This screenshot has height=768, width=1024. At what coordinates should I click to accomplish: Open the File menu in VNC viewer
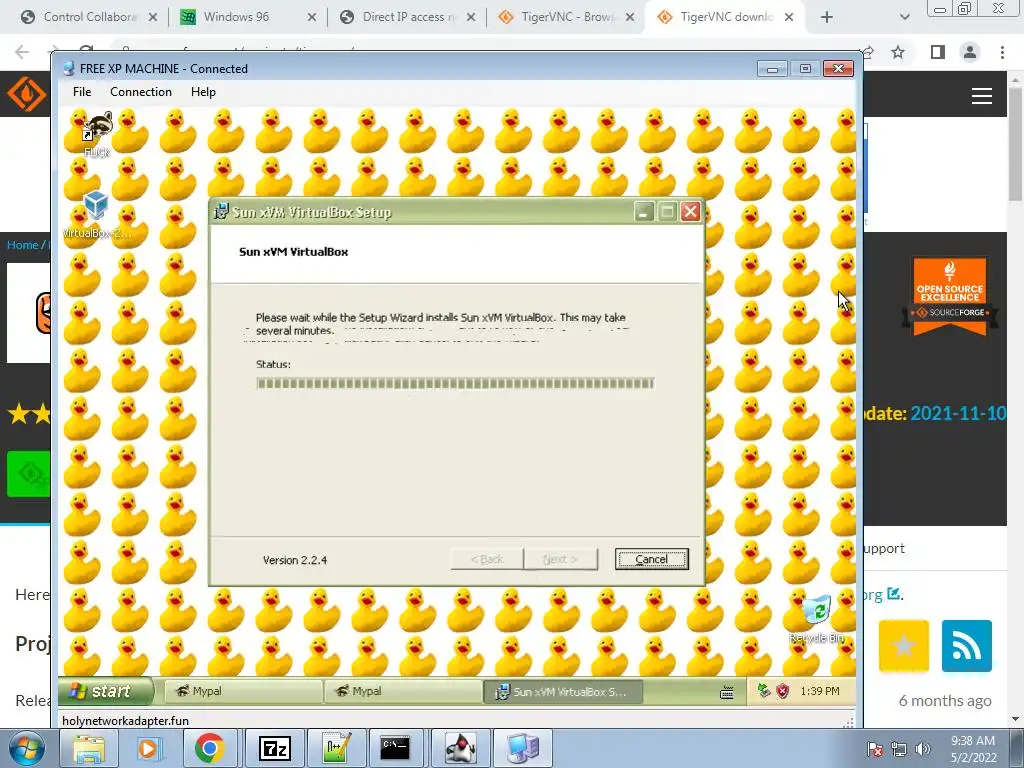82,92
